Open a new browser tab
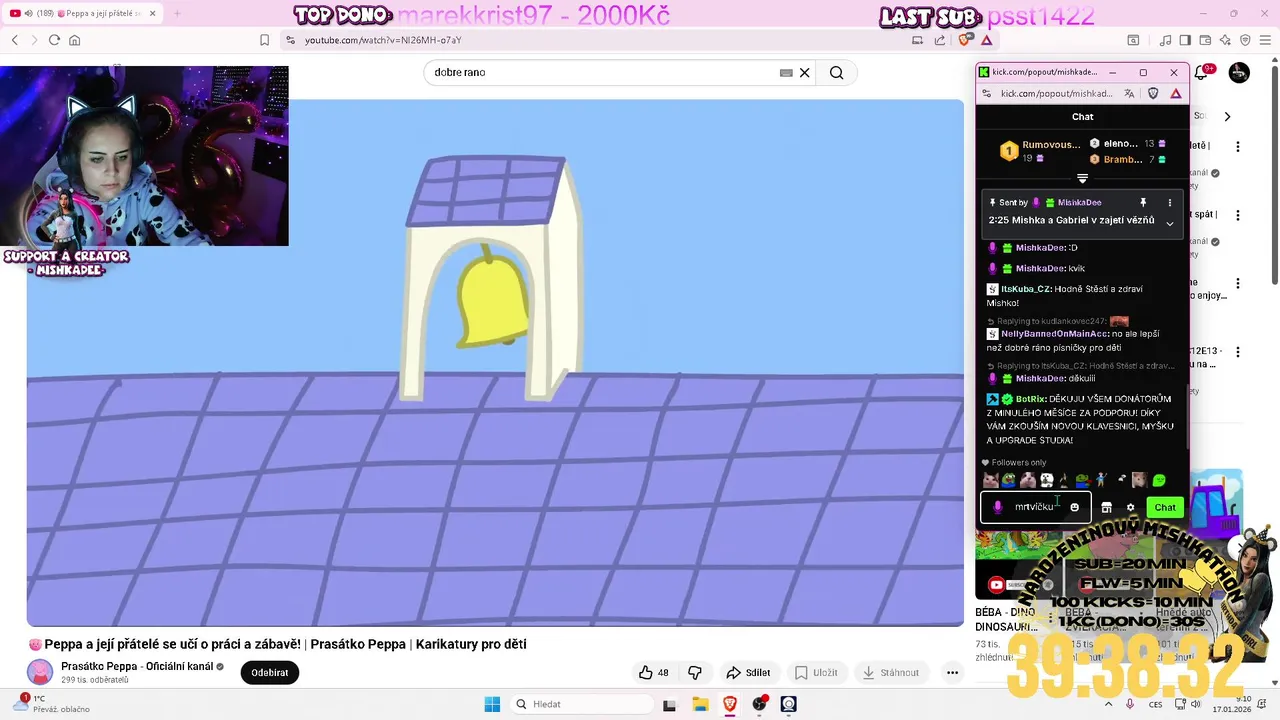This screenshot has width=1280, height=720. [x=177, y=13]
